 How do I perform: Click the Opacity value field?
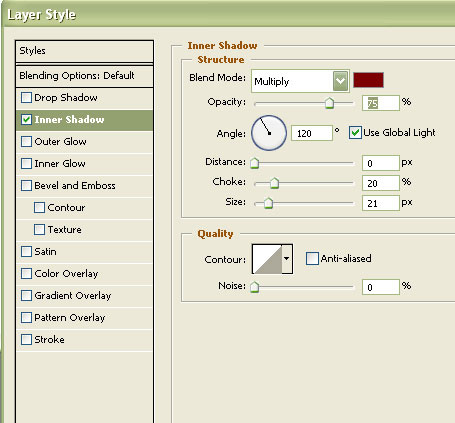tap(381, 103)
